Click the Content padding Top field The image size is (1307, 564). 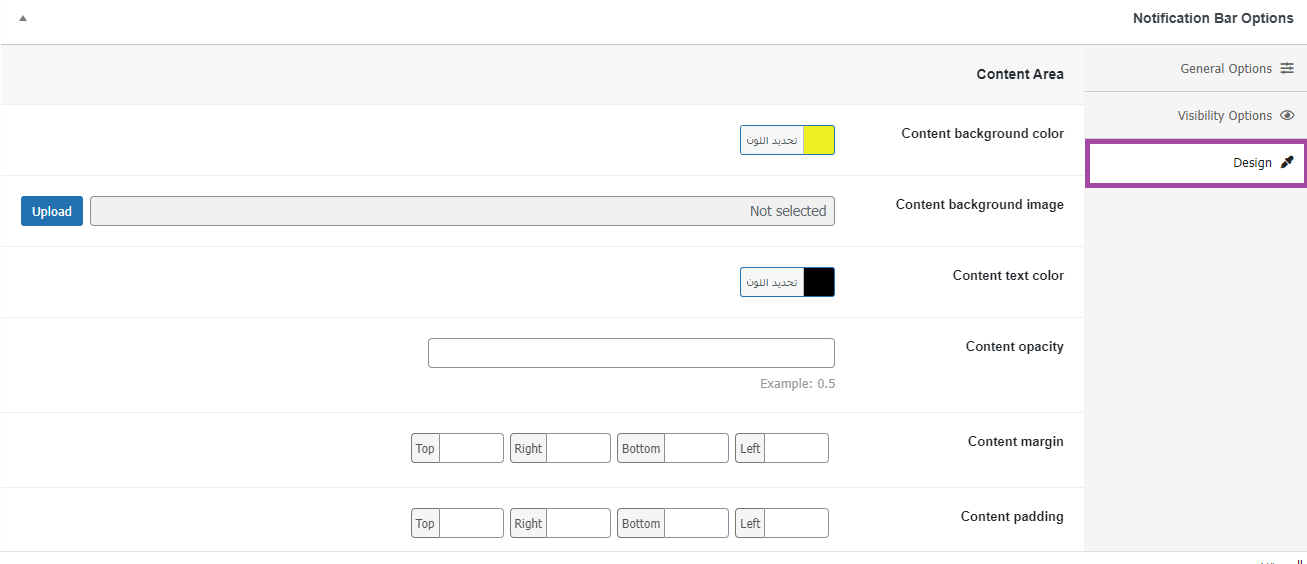click(x=471, y=523)
